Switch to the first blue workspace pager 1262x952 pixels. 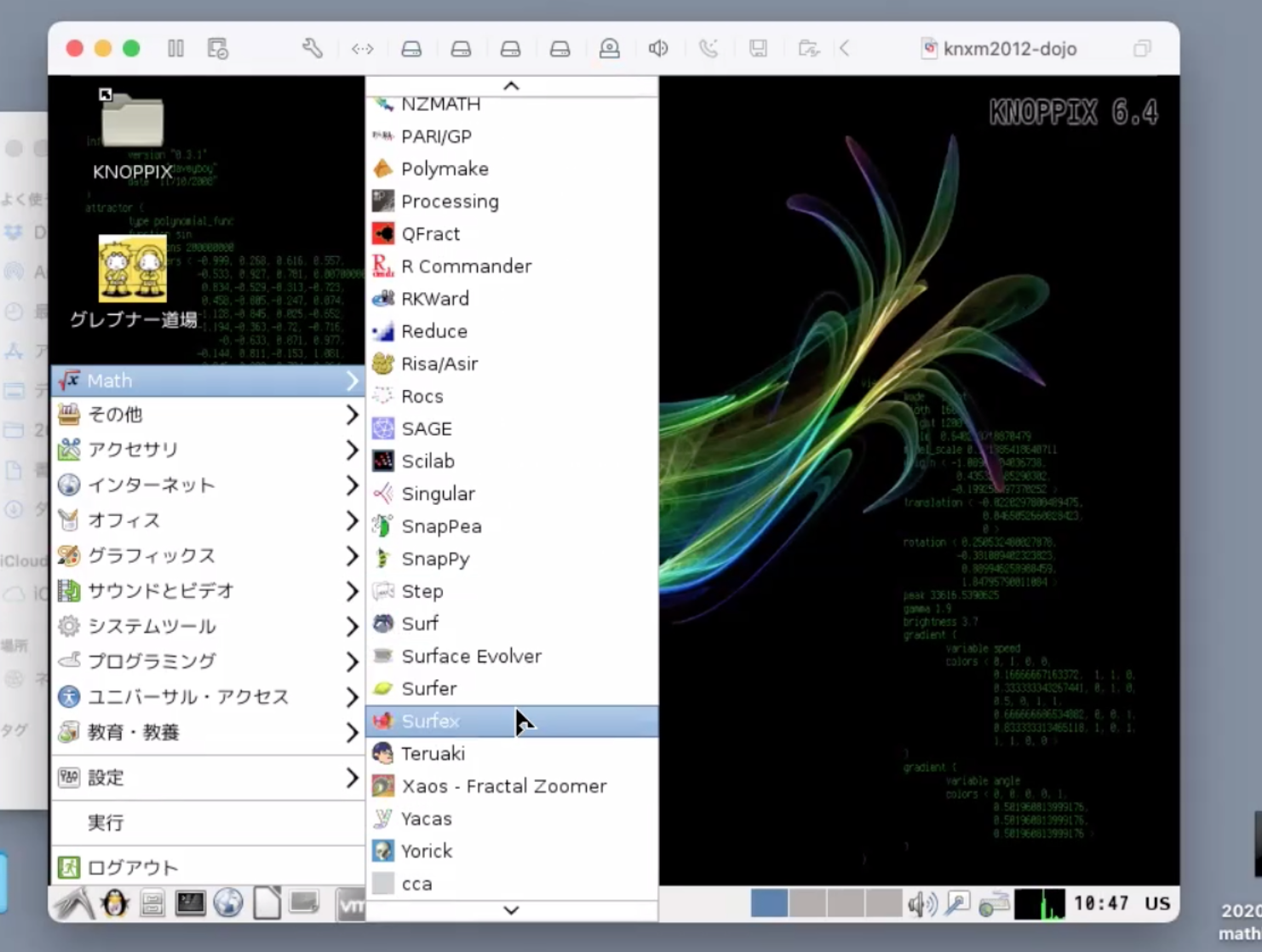click(x=769, y=903)
